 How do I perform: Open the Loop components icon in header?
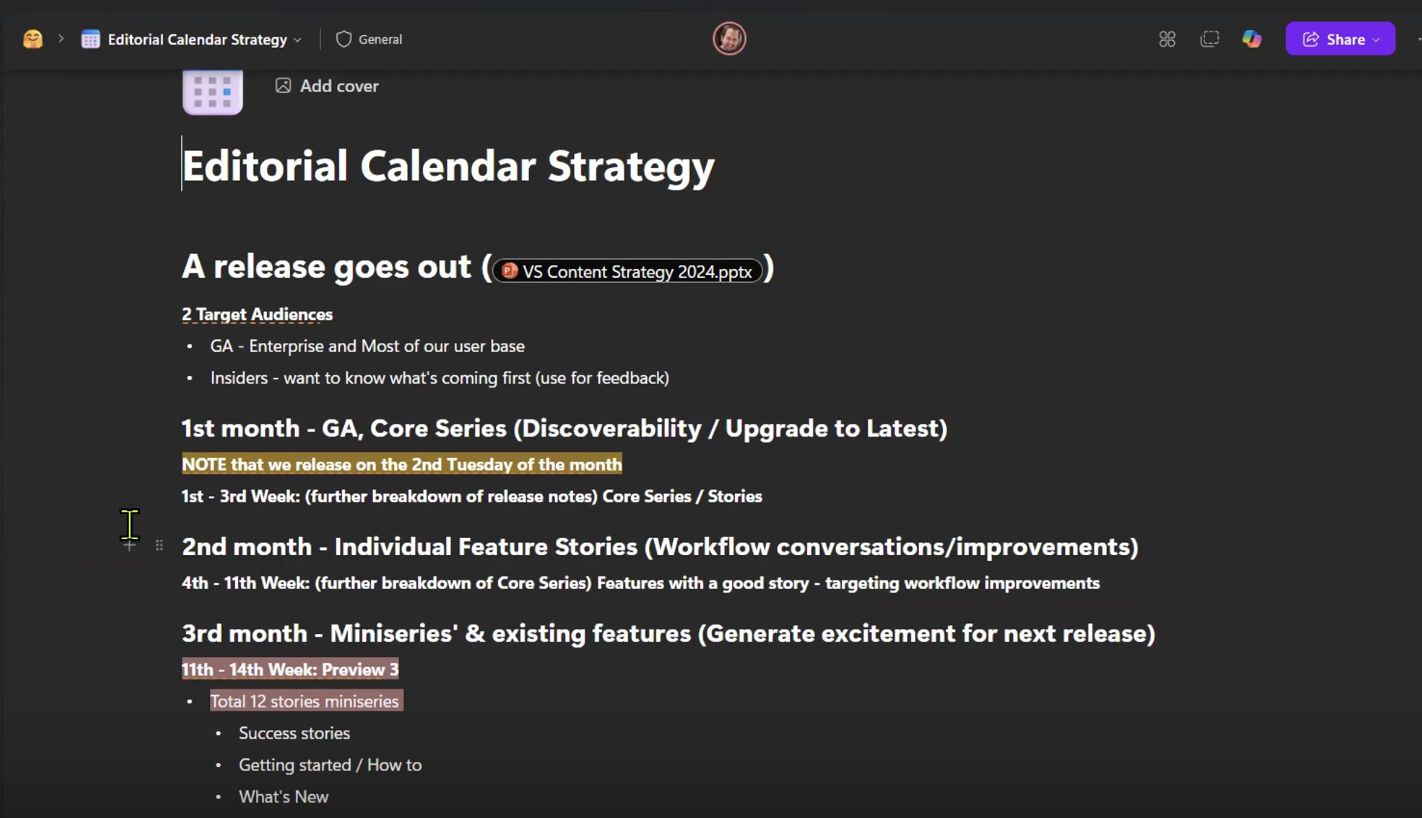click(x=1167, y=39)
